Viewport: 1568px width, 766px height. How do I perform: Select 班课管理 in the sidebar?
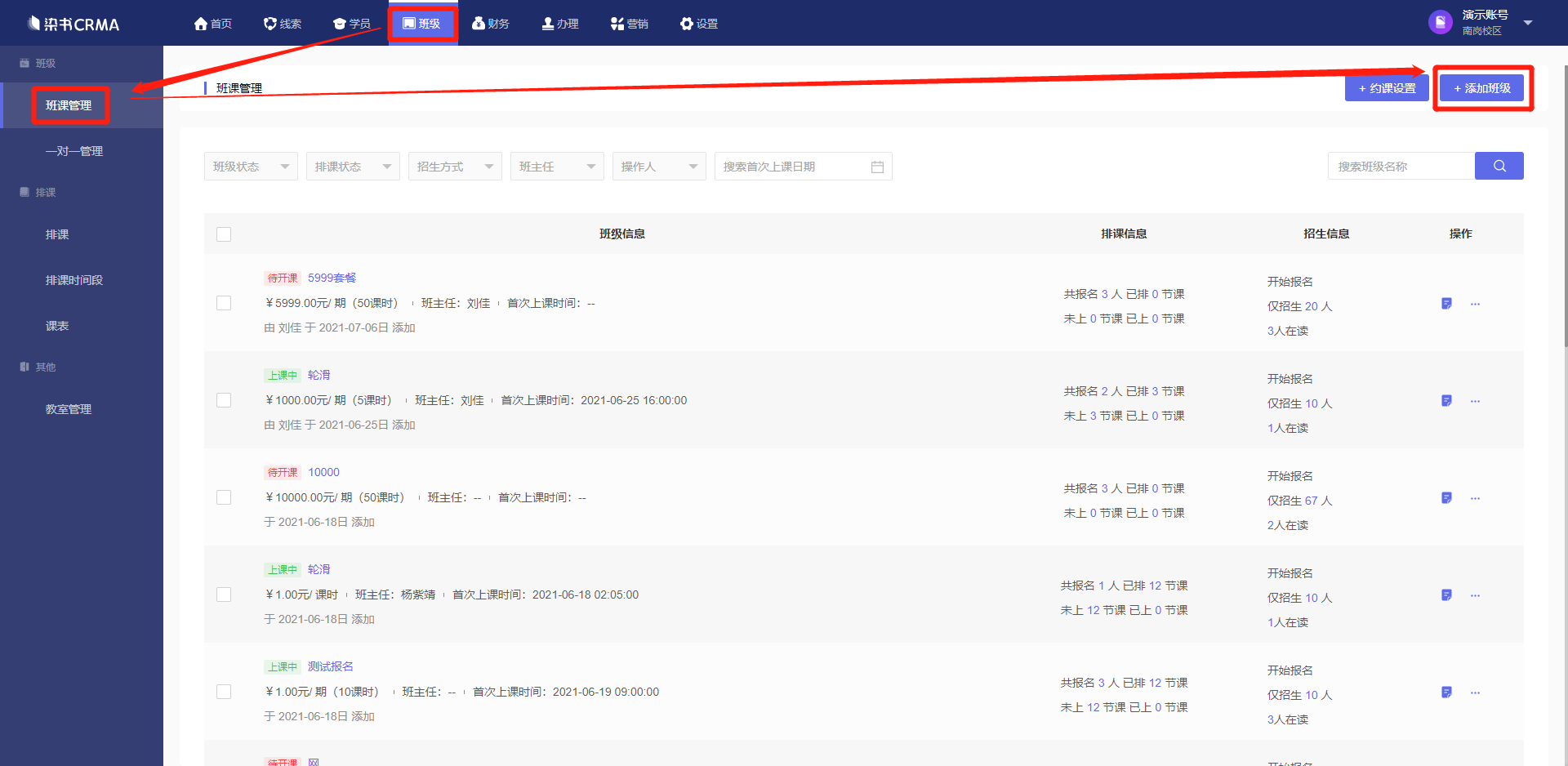(69, 105)
